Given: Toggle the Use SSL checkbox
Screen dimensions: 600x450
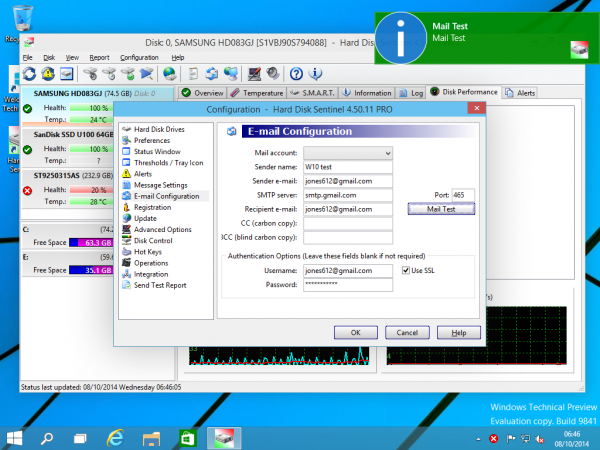Looking at the screenshot, I should [406, 271].
